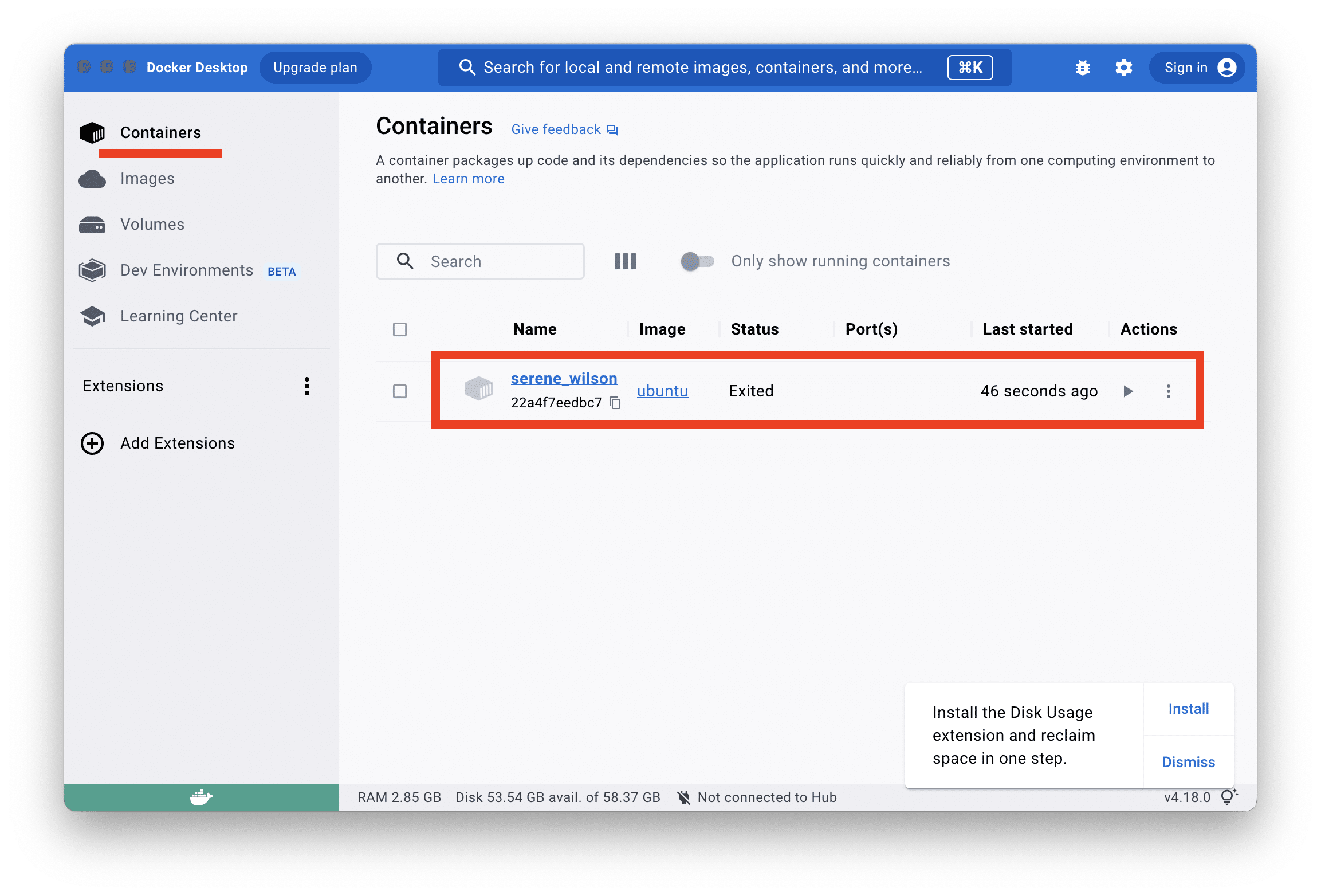
Task: Open the bug report troubleshoot icon
Action: click(1082, 68)
